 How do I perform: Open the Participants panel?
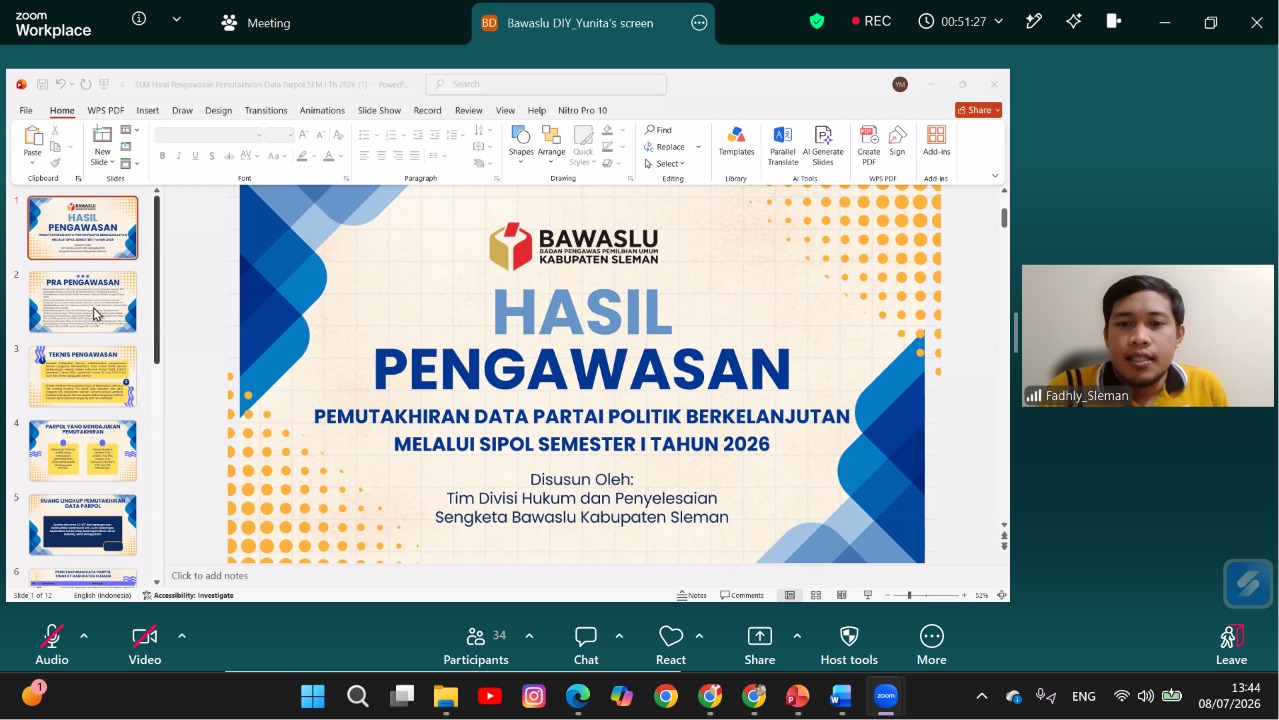[x=476, y=645]
